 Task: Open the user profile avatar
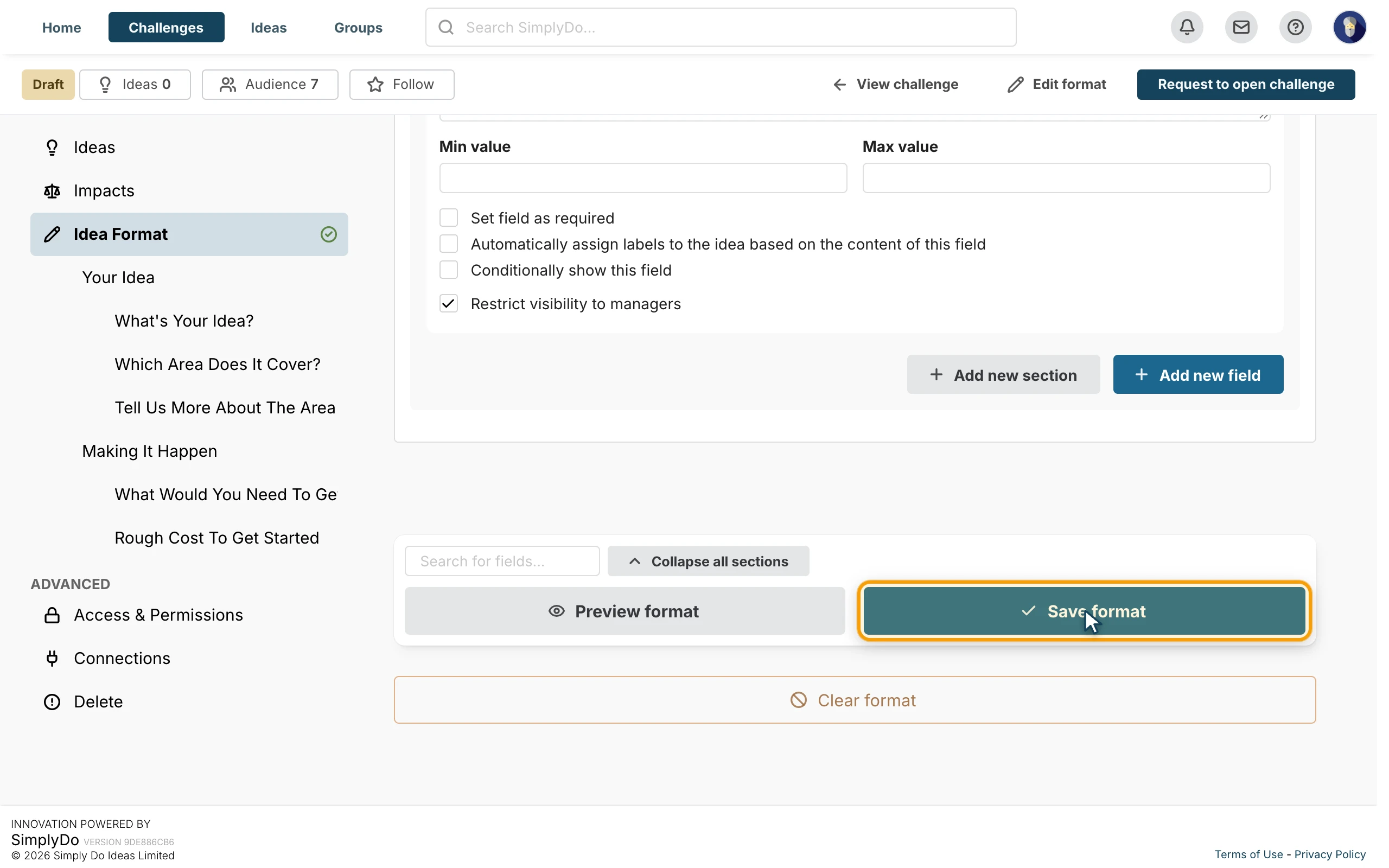1349,27
